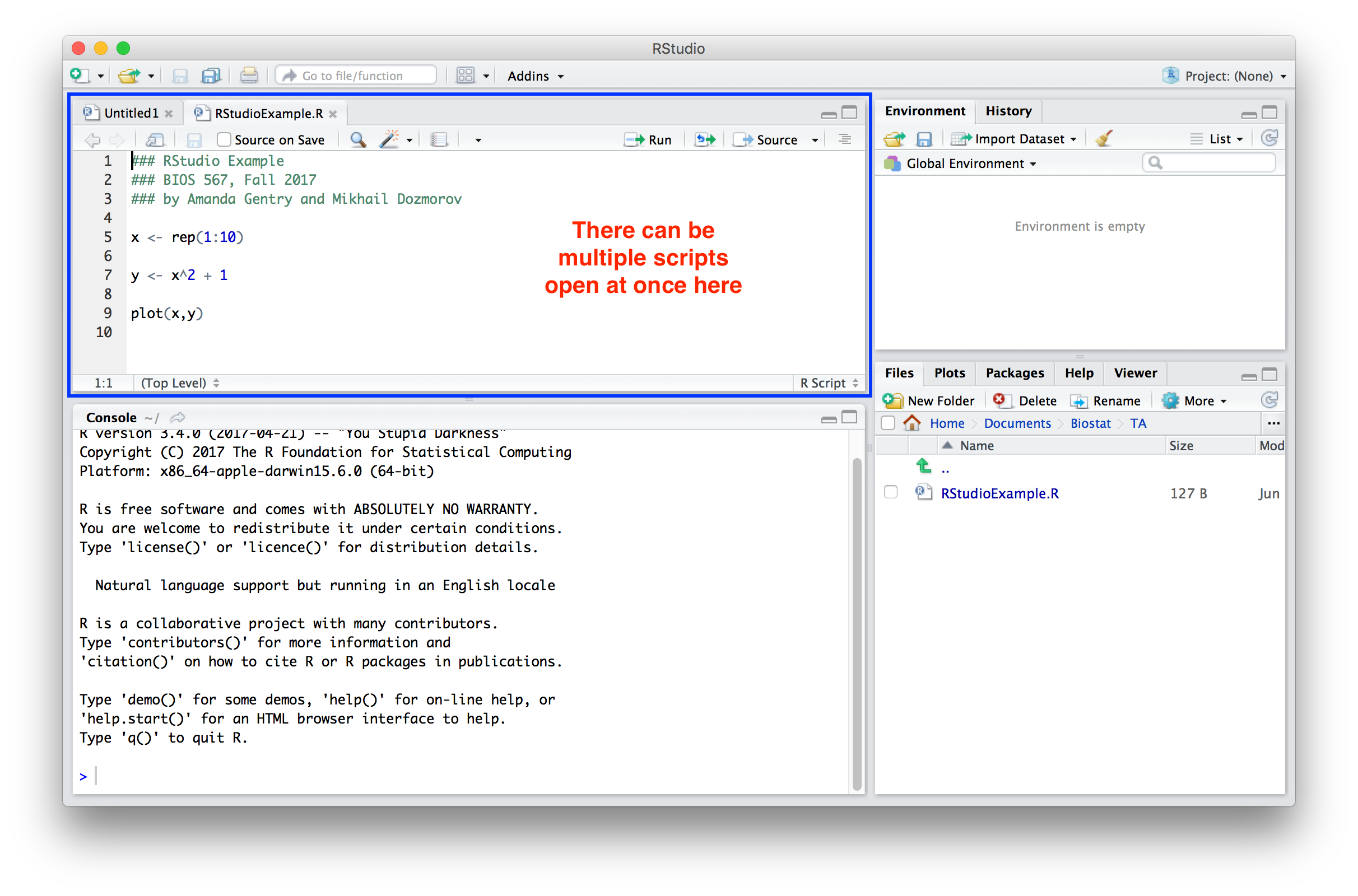Open the magic wand code tools

pos(390,140)
